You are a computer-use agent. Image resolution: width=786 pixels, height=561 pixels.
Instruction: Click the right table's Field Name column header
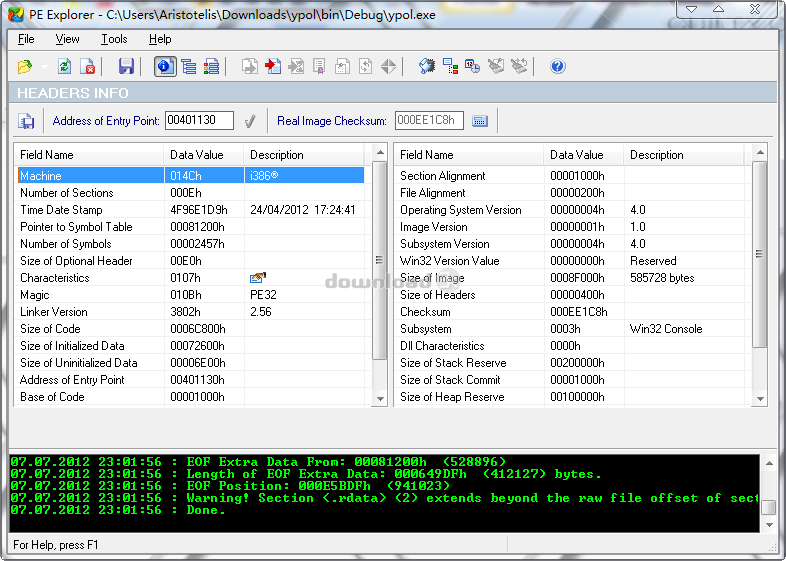pos(469,155)
